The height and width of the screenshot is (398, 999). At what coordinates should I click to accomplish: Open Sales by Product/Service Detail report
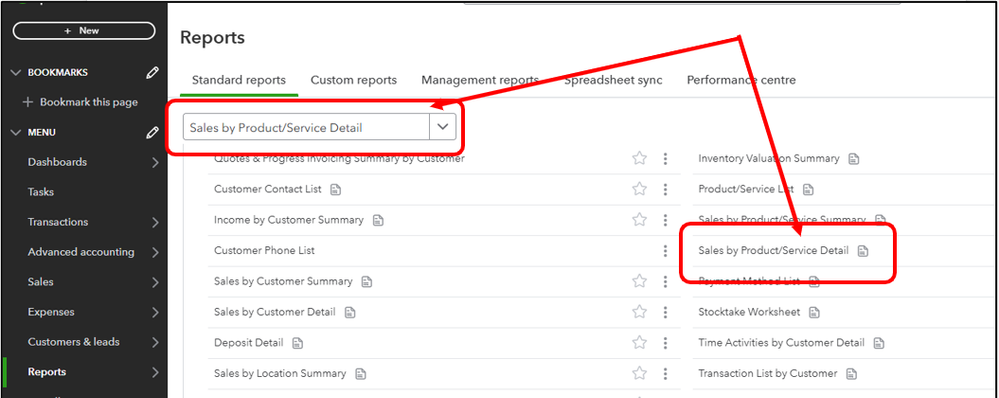click(773, 250)
